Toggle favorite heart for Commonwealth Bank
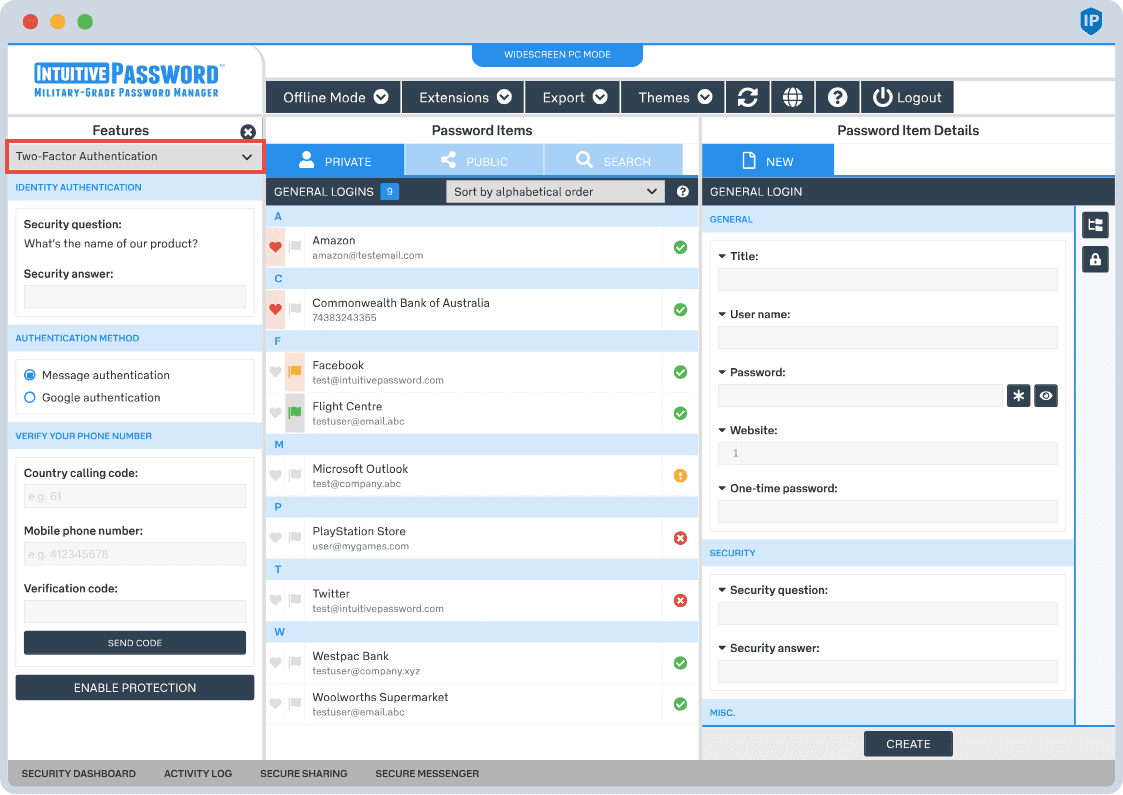 point(275,309)
